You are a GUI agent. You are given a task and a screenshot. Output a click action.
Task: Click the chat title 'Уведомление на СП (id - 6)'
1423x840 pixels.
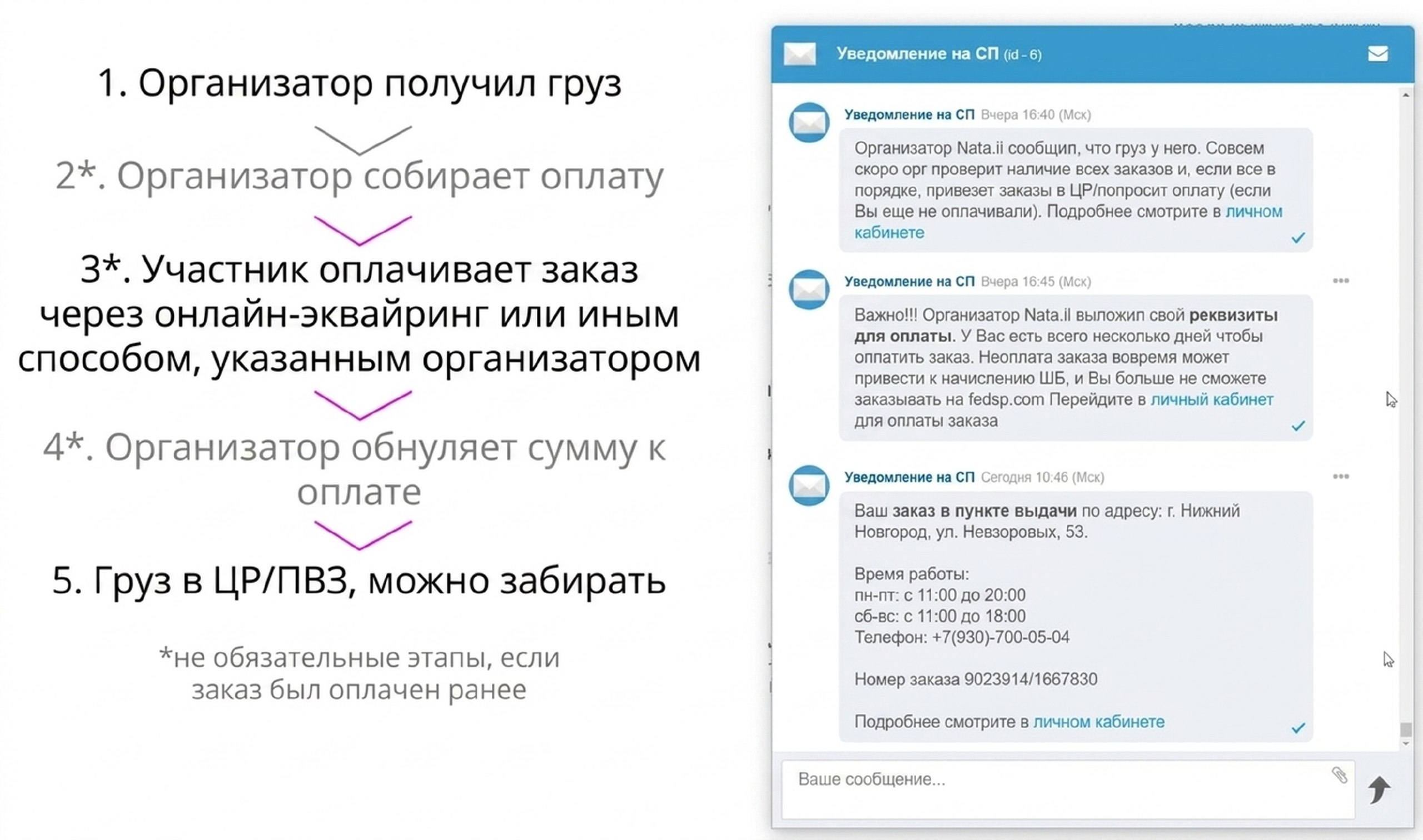pos(939,54)
